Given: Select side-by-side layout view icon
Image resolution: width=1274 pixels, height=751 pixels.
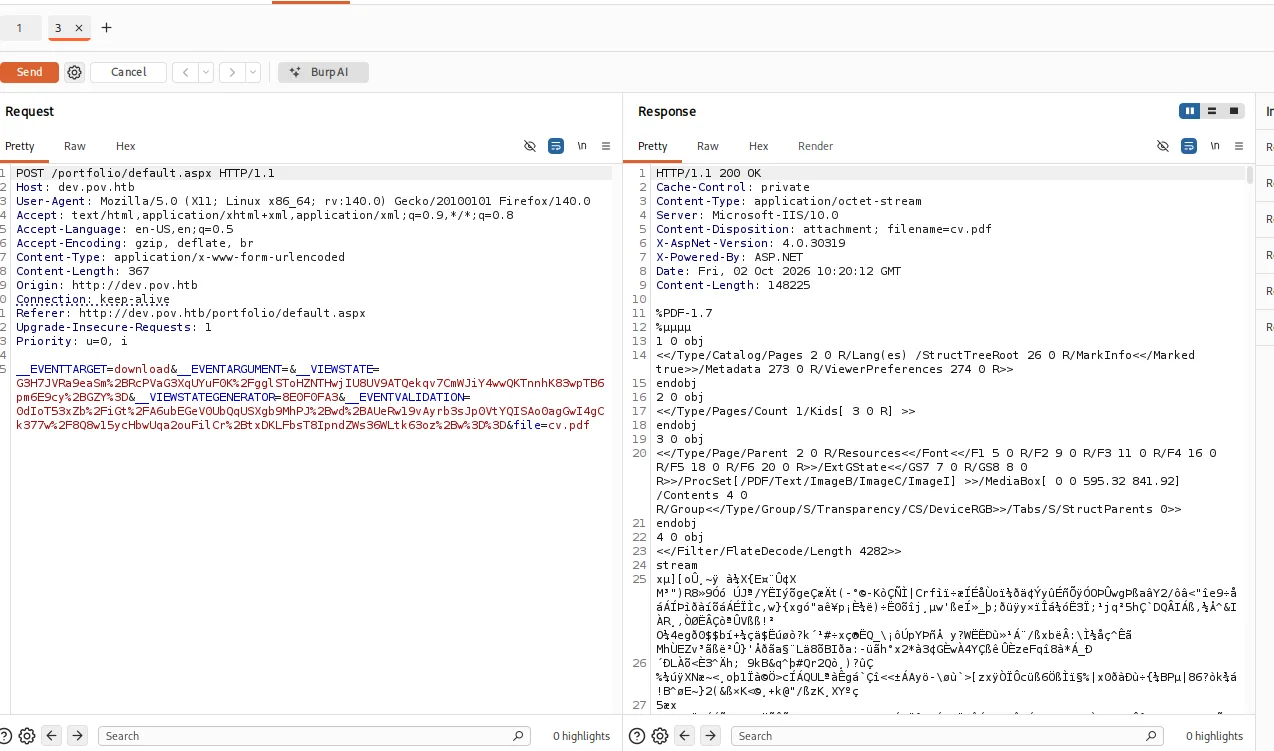Looking at the screenshot, I should click(x=1190, y=111).
